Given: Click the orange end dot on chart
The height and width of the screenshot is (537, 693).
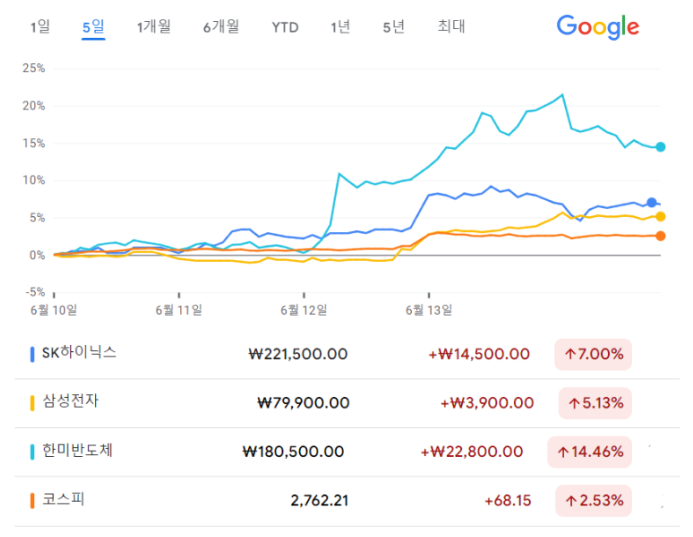Looking at the screenshot, I should pyautogui.click(x=660, y=236).
